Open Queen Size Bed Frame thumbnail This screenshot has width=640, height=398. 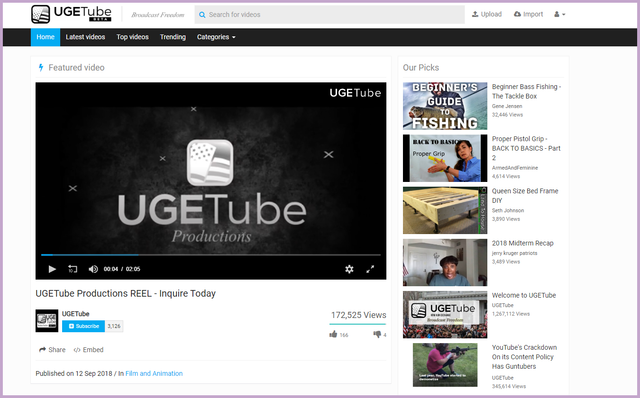pos(445,210)
